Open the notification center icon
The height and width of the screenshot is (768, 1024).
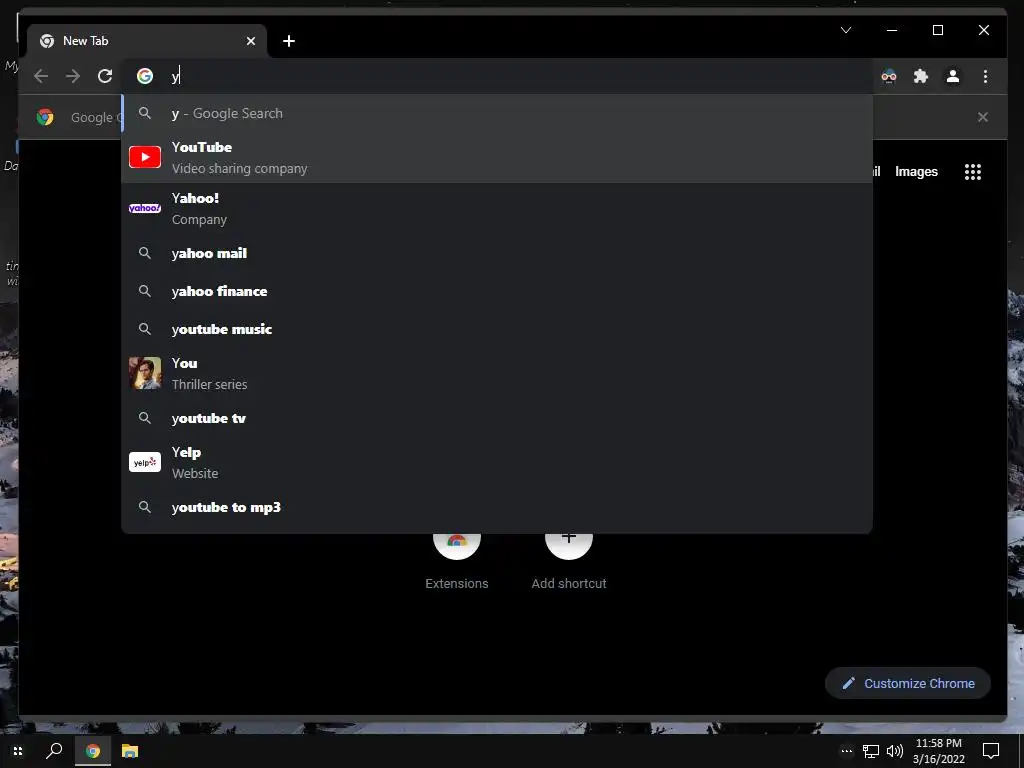991,751
